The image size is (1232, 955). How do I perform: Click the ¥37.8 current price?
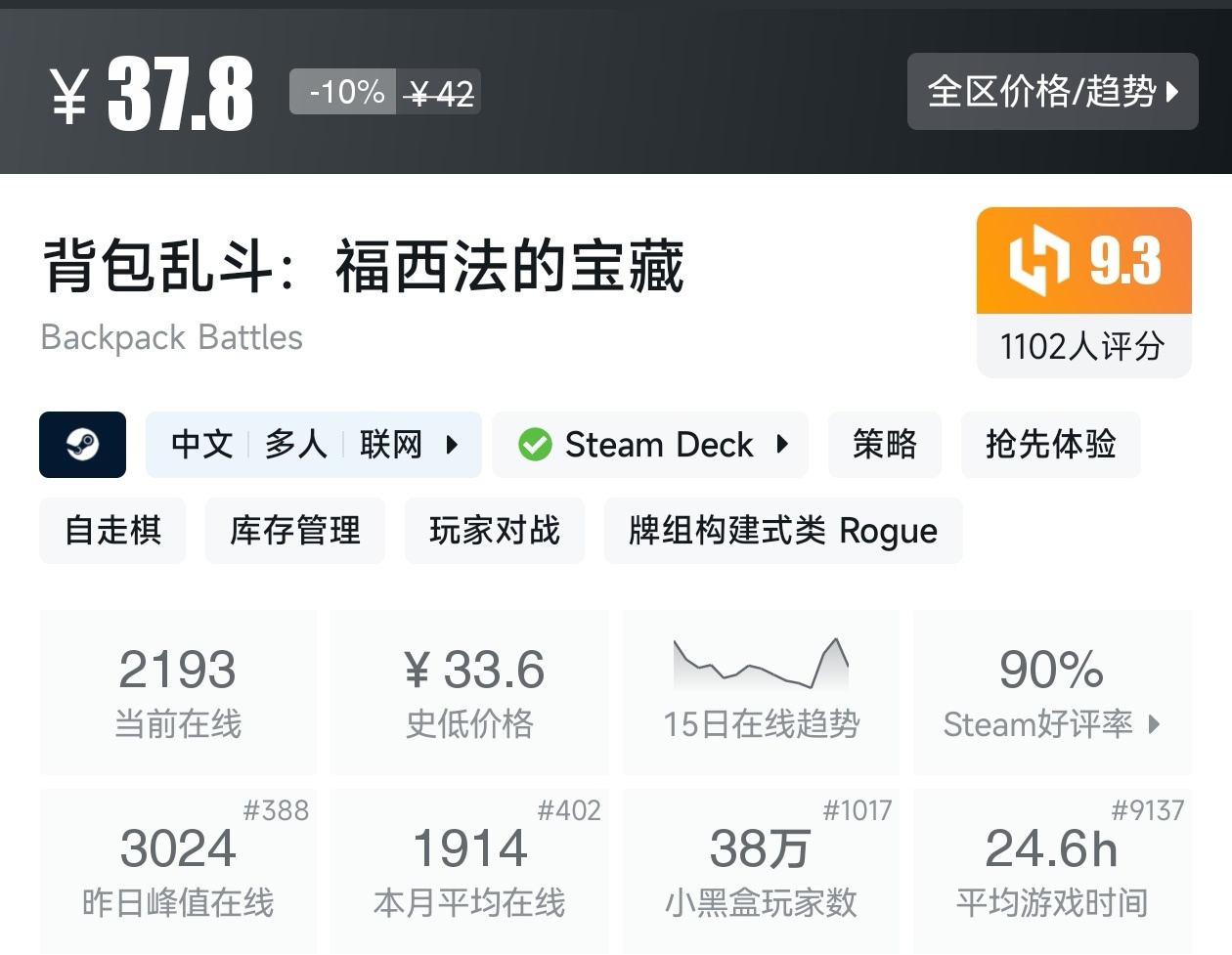(152, 94)
